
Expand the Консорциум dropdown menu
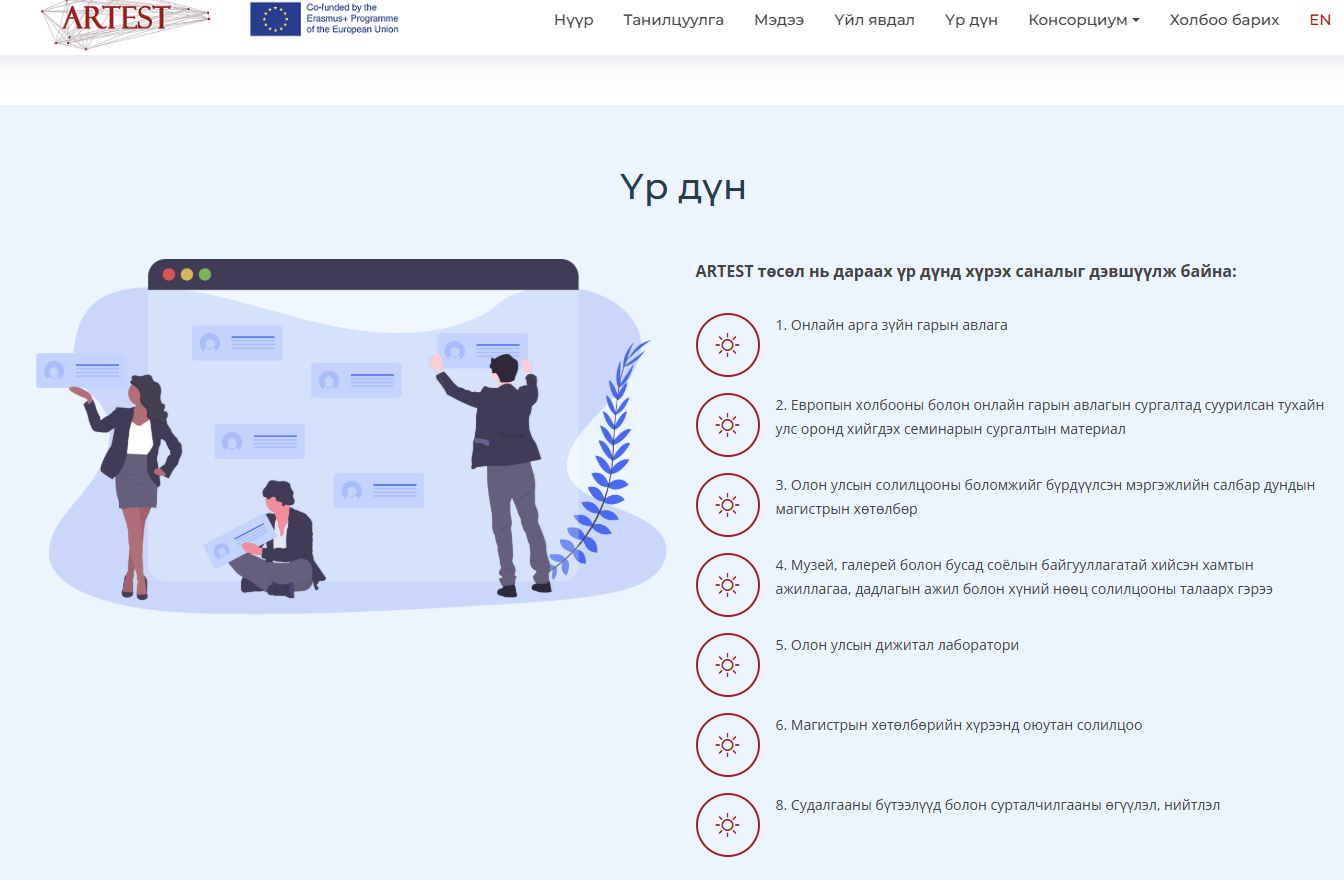tap(1084, 20)
